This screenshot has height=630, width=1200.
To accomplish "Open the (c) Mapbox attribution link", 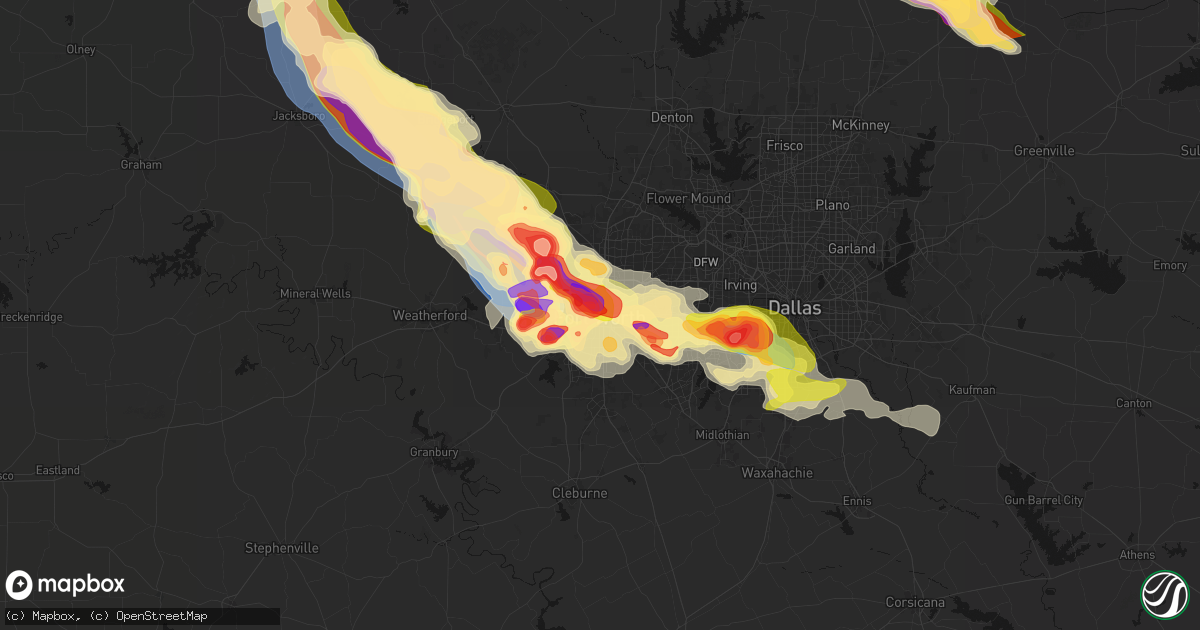I will 43,616.
